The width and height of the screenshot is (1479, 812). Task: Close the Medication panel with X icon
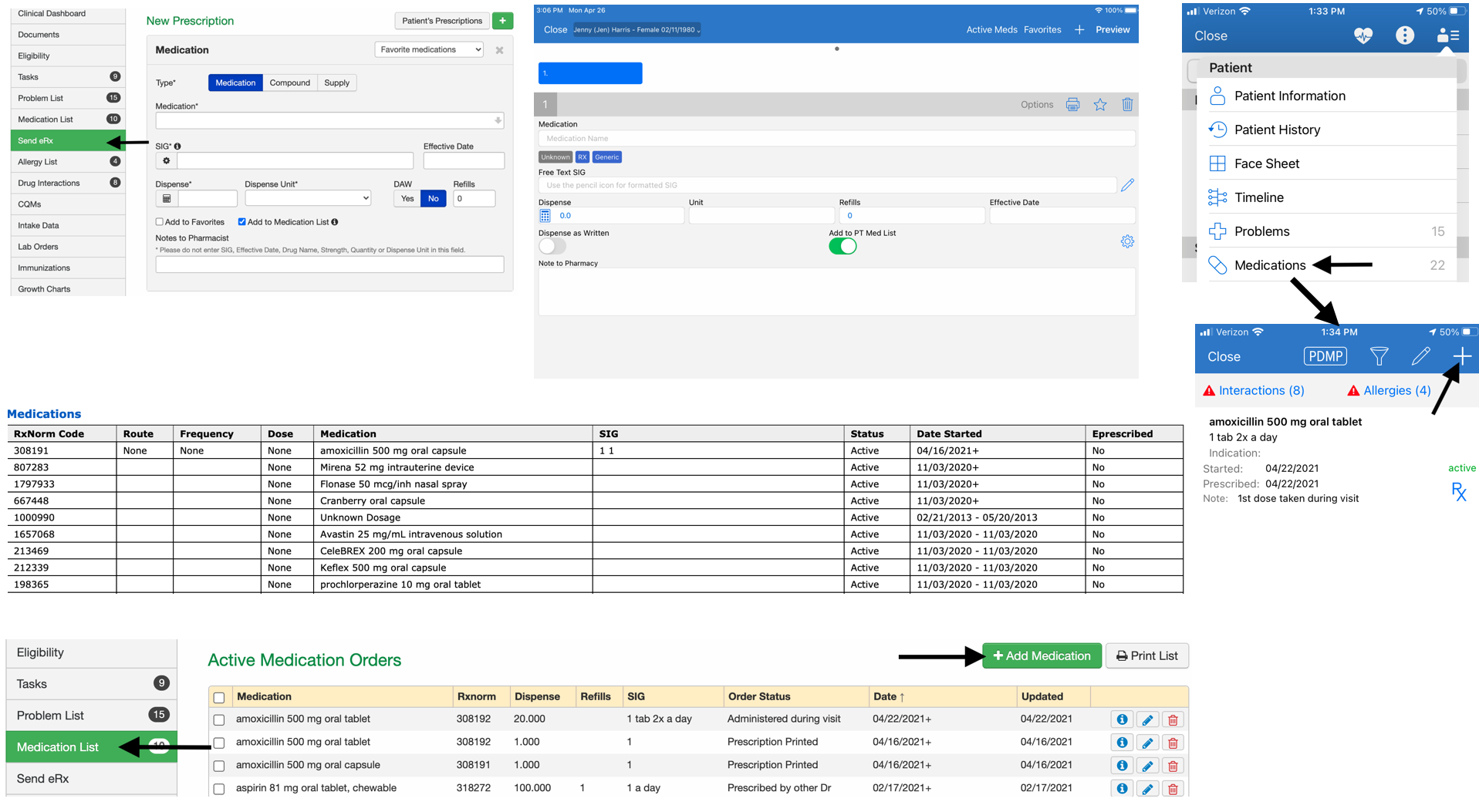(x=499, y=50)
